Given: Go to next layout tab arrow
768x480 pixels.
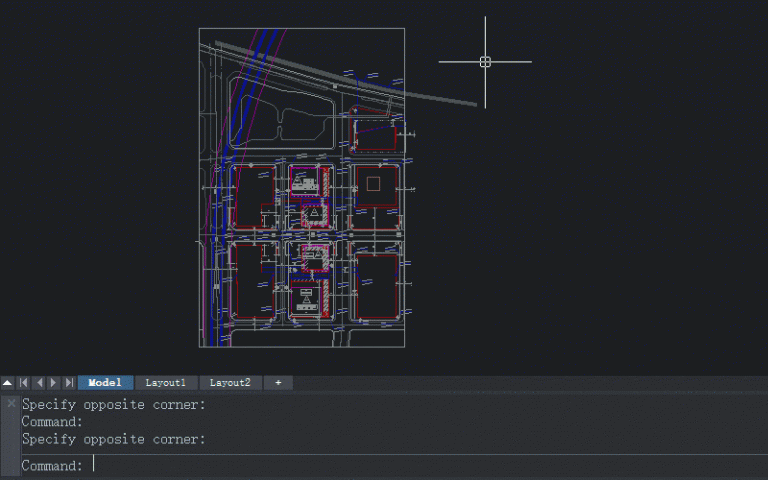Looking at the screenshot, I should pos(53,383).
